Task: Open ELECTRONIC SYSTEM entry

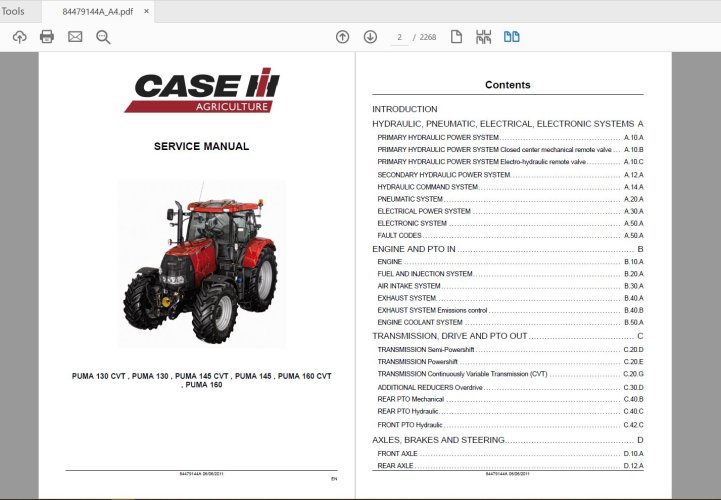Action: (510, 223)
